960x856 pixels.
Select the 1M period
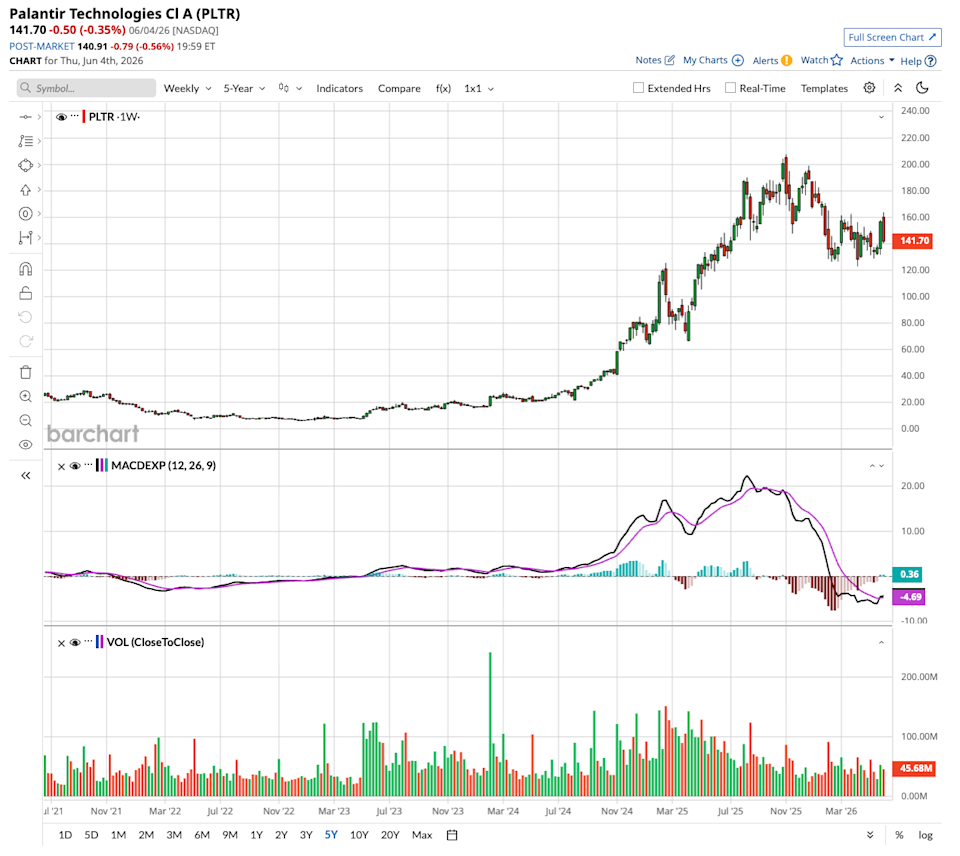click(x=118, y=835)
